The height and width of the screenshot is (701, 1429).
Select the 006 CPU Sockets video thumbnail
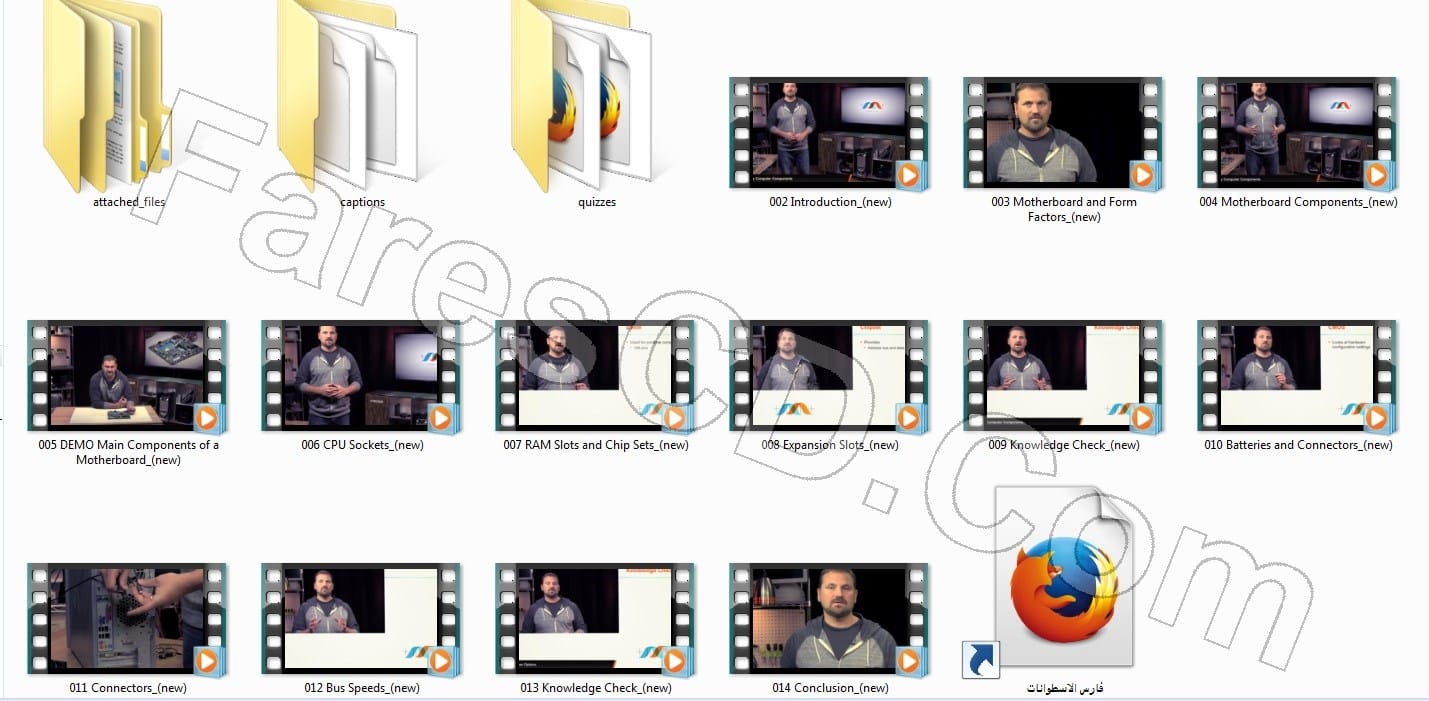362,377
